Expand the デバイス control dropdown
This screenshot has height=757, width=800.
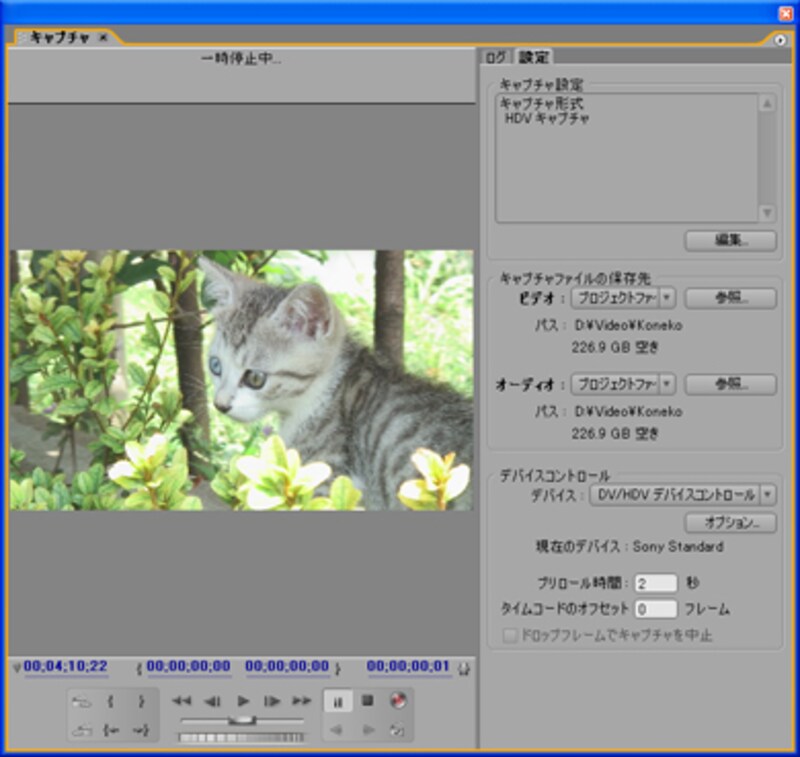767,494
